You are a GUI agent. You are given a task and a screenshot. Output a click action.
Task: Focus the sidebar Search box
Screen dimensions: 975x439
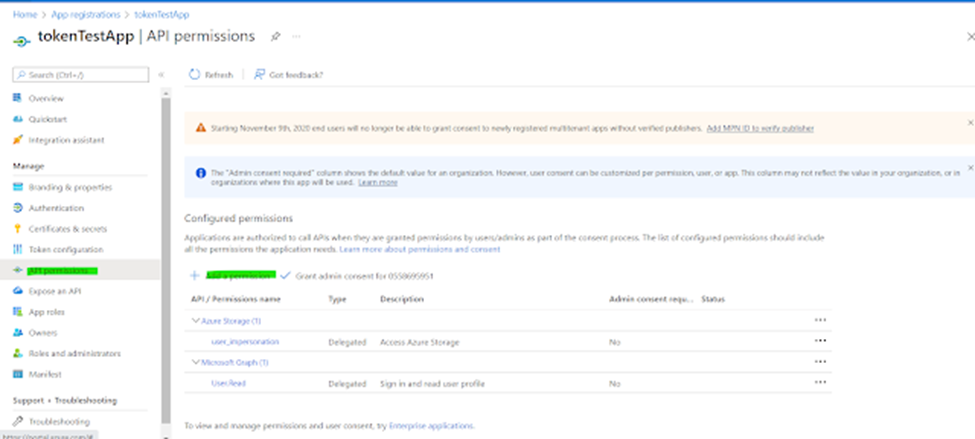click(81, 75)
